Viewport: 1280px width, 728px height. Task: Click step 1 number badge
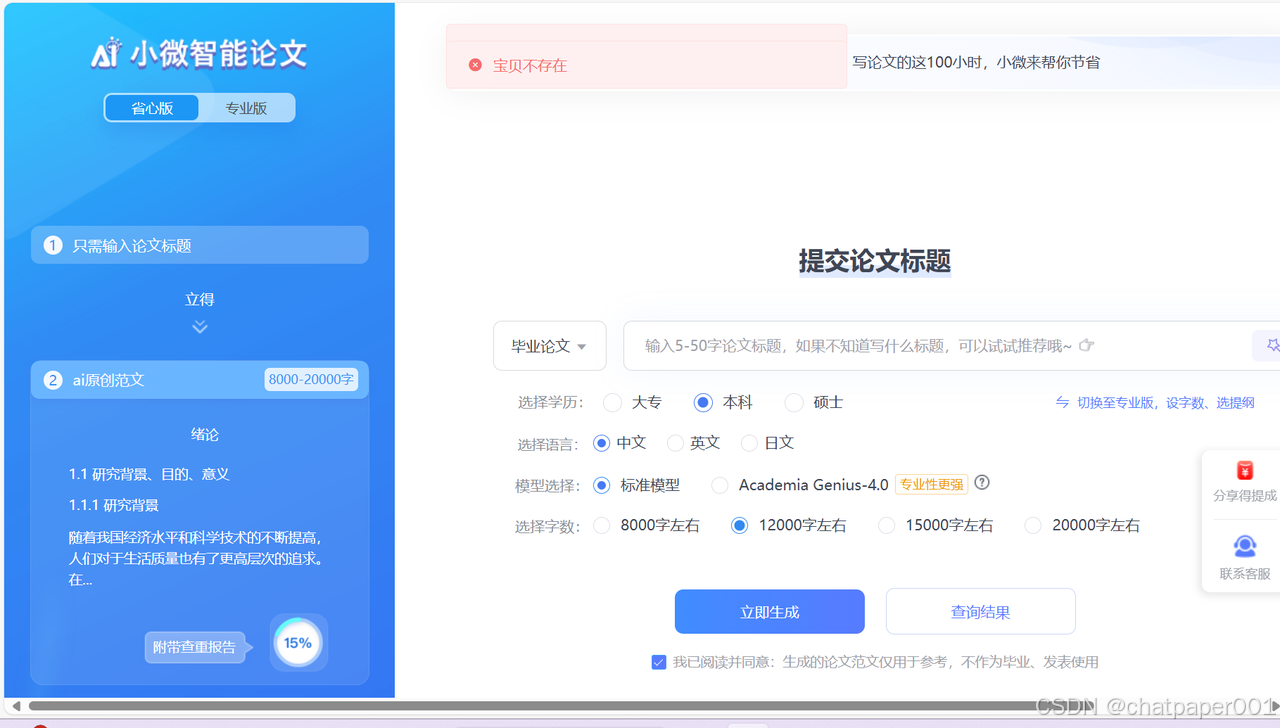(x=53, y=245)
